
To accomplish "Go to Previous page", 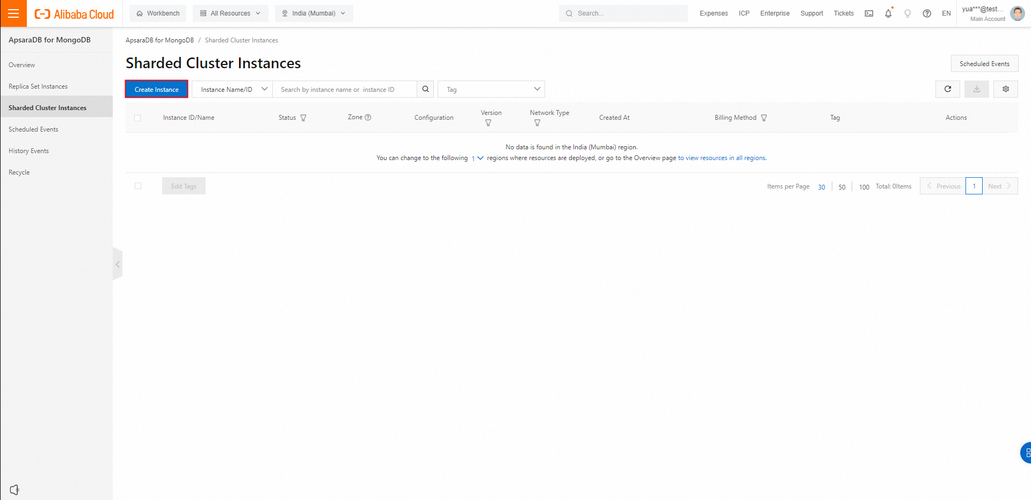I will click(944, 186).
